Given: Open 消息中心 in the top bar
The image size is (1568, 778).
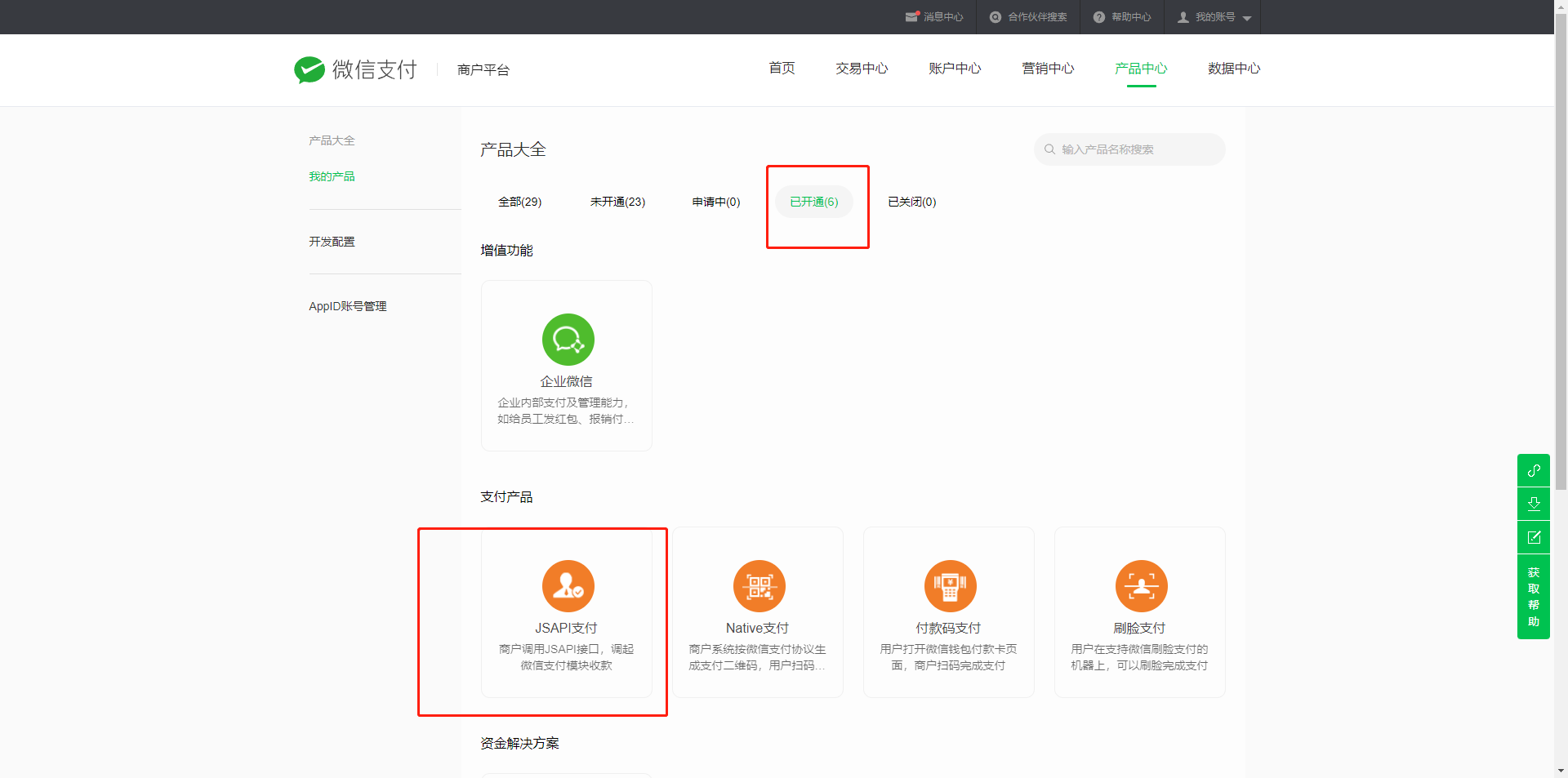Looking at the screenshot, I should tap(934, 17).
